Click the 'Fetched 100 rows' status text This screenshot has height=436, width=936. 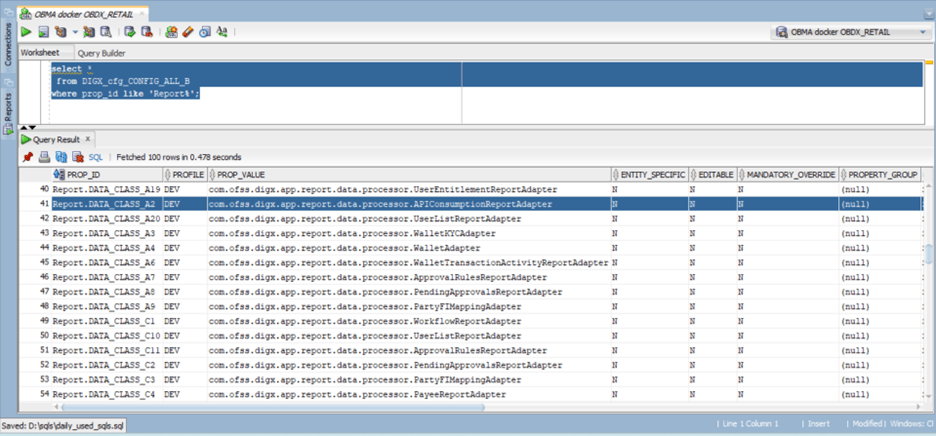178,157
